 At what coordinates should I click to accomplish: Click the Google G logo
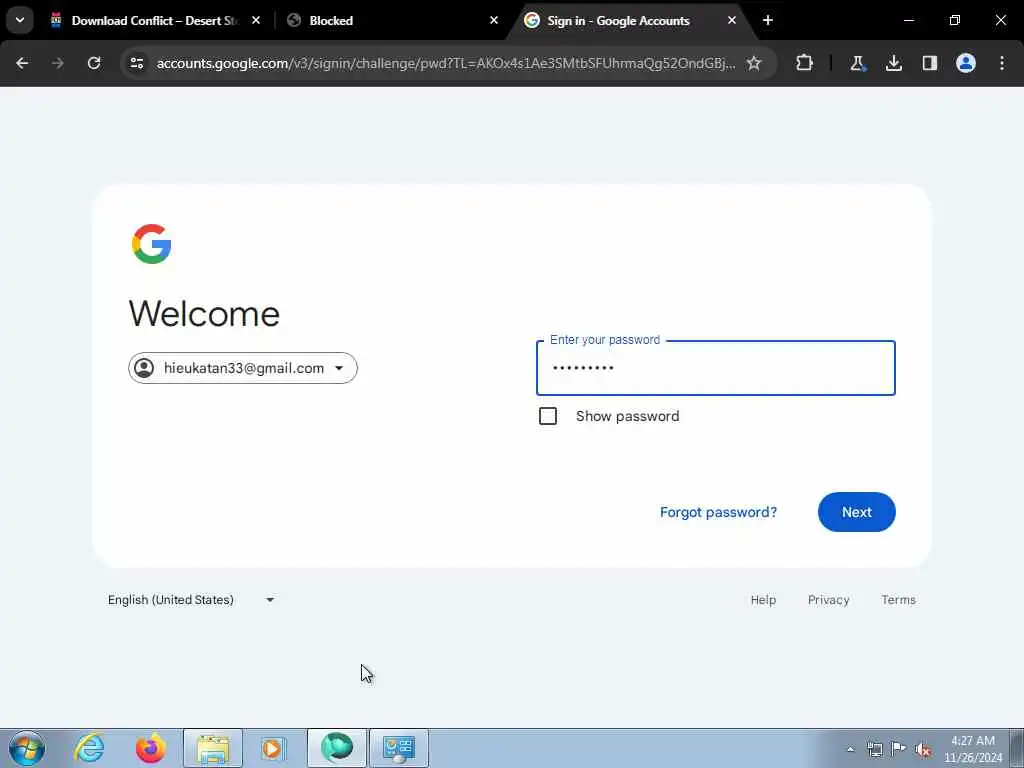tap(152, 244)
